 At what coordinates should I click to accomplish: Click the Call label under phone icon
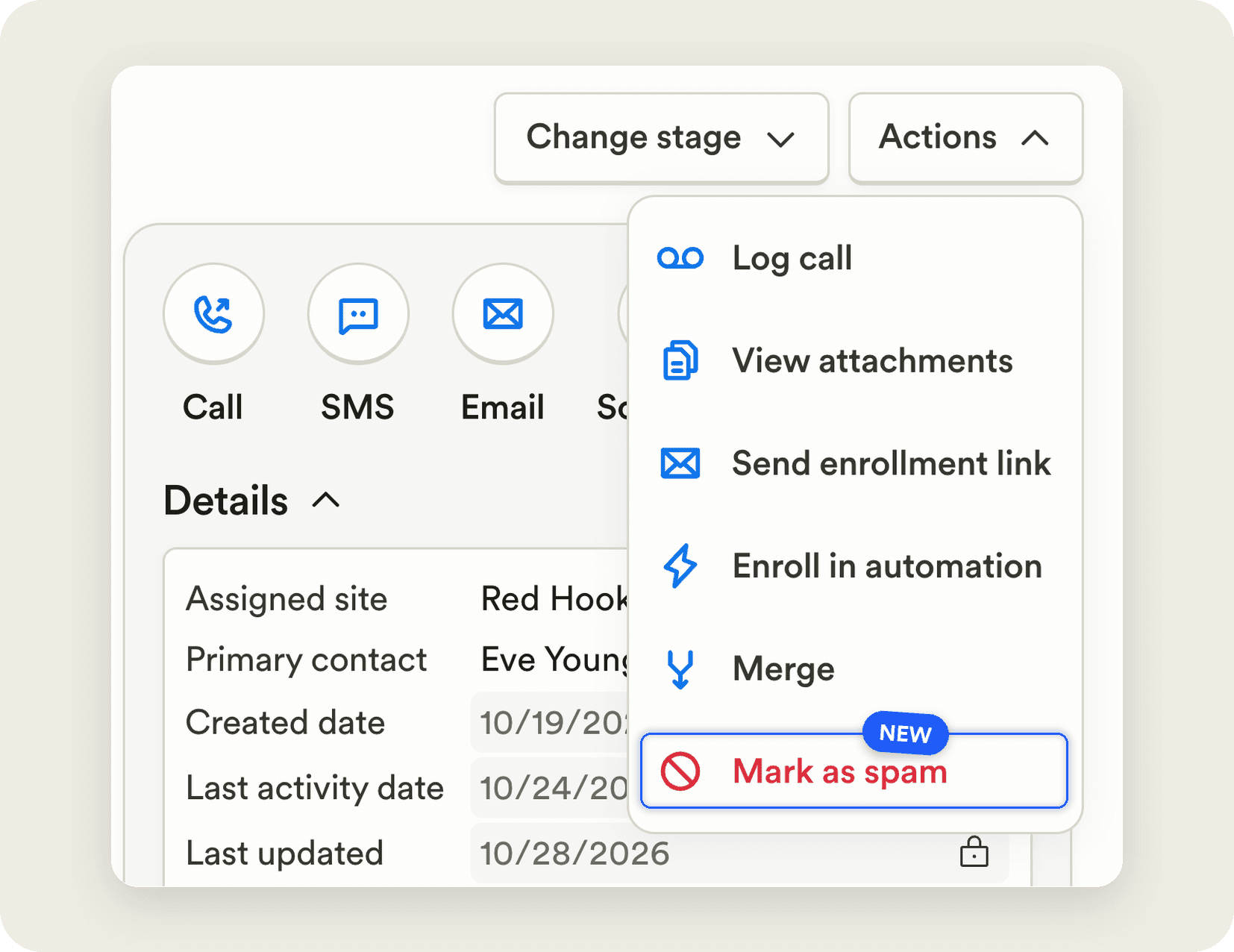point(213,407)
